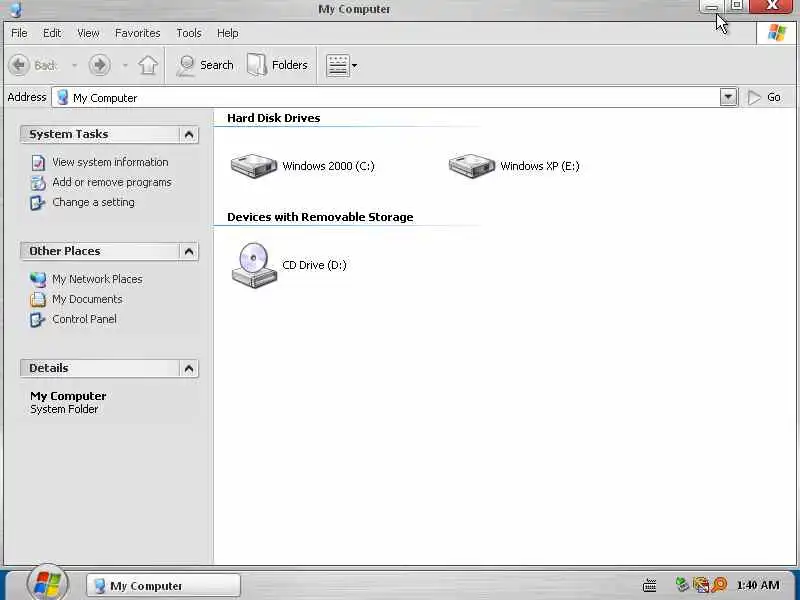Click the 1:40 AM taskbar clock
This screenshot has height=600, width=800.
(x=758, y=585)
